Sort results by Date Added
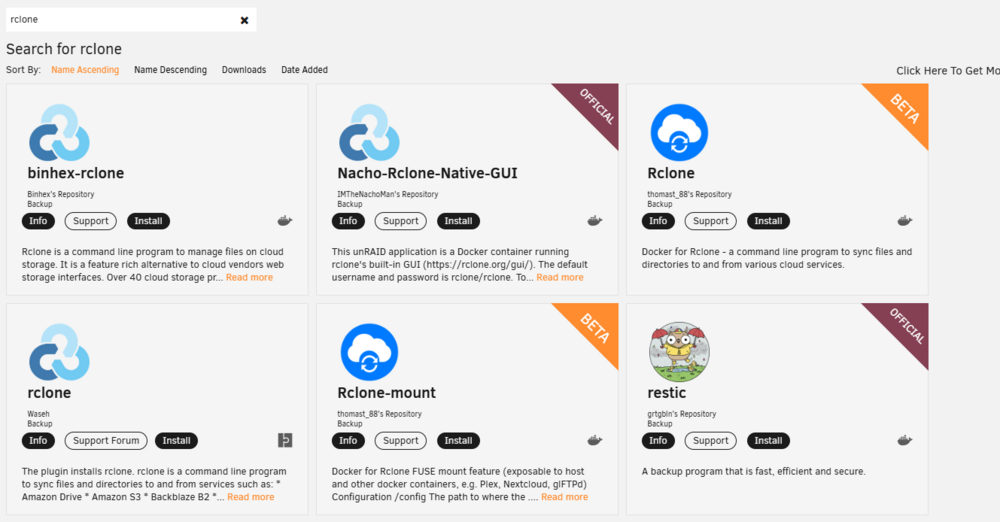The width and height of the screenshot is (1000, 522). 304,70
